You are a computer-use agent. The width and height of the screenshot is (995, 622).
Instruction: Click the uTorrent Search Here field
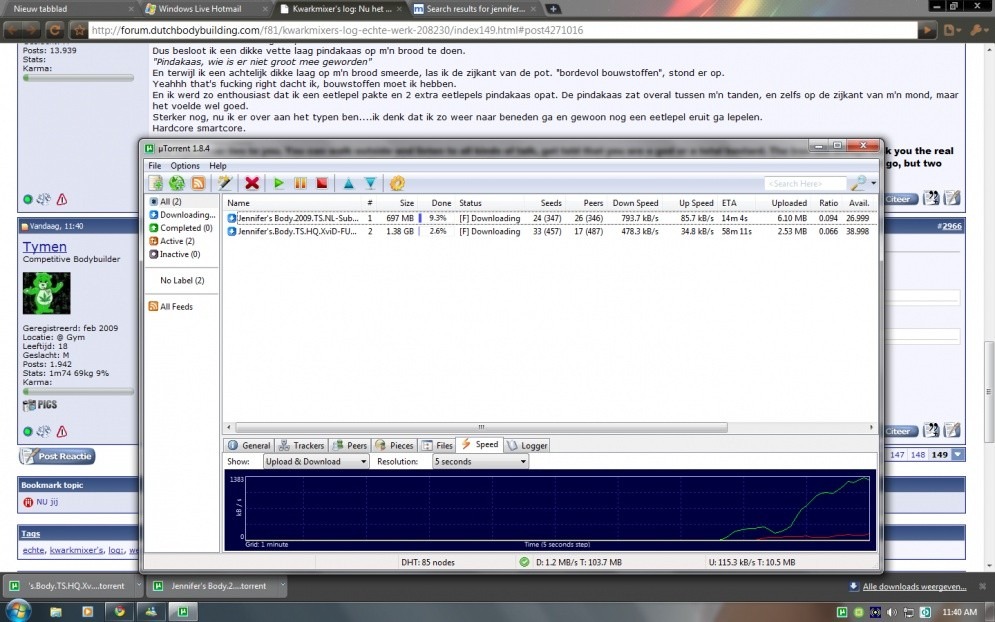point(804,184)
